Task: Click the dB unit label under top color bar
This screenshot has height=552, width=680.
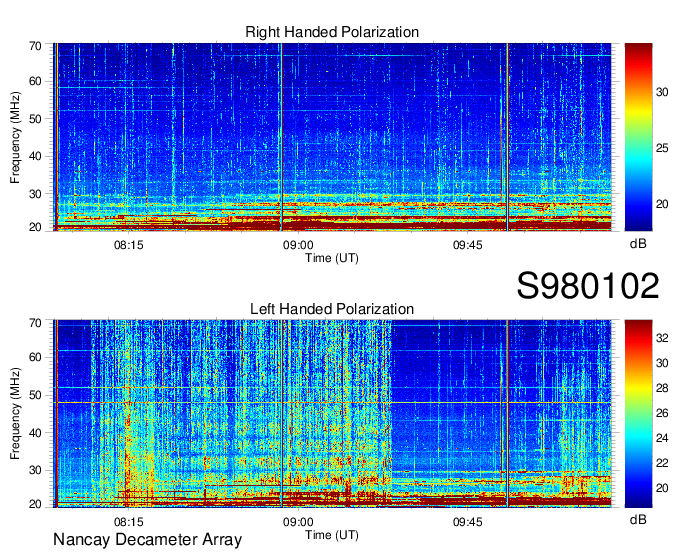Action: point(638,244)
